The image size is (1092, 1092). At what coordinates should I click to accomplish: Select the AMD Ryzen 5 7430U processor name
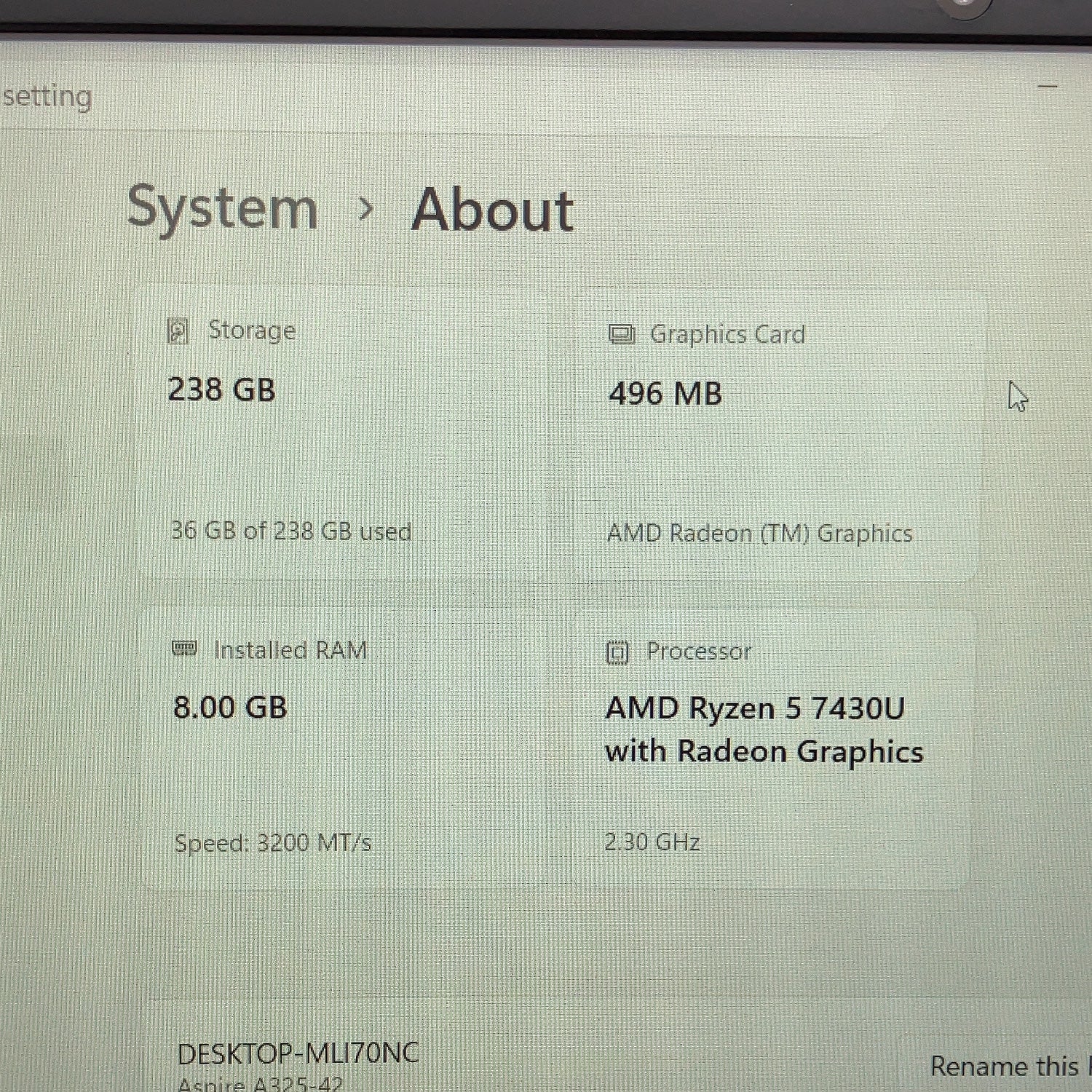click(x=764, y=729)
